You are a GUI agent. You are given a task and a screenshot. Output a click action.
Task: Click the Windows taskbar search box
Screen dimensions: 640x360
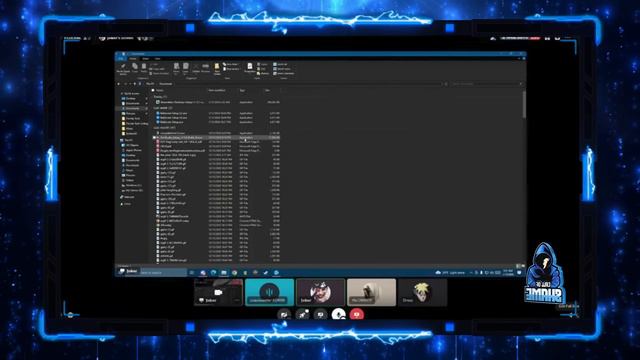pyautogui.click(x=163, y=272)
